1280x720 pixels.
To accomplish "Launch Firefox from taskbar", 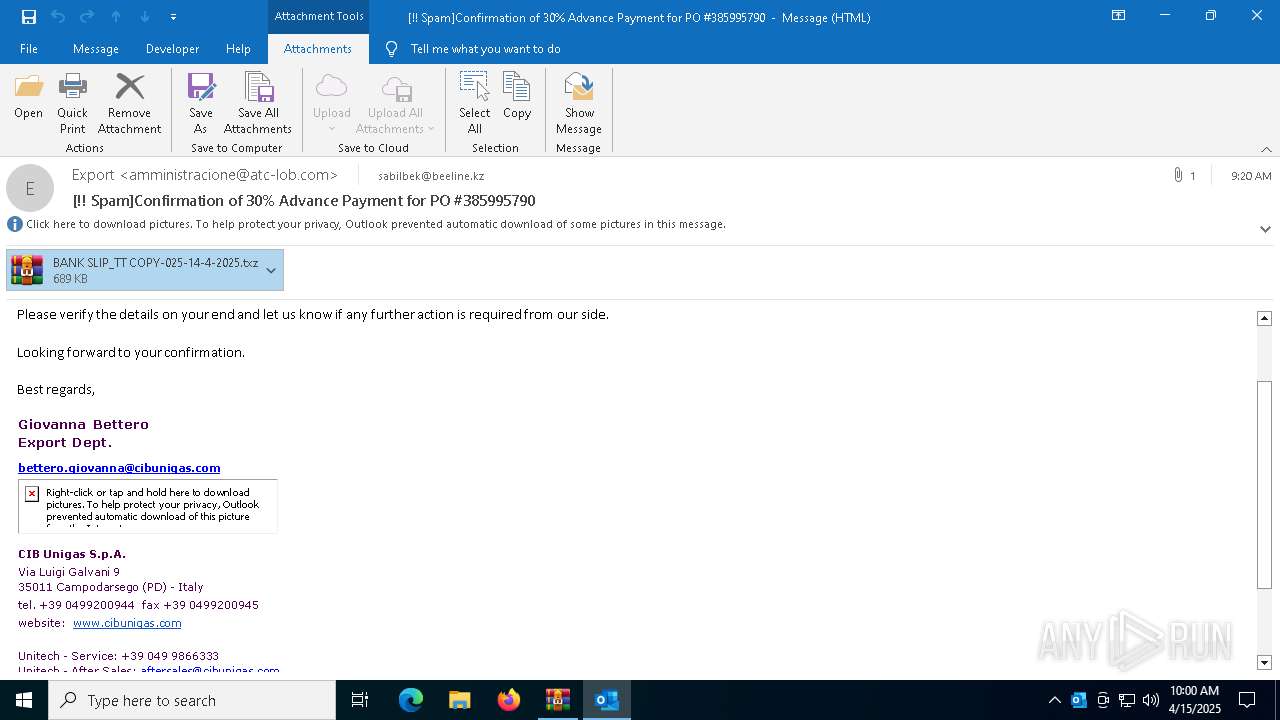I will [x=509, y=700].
